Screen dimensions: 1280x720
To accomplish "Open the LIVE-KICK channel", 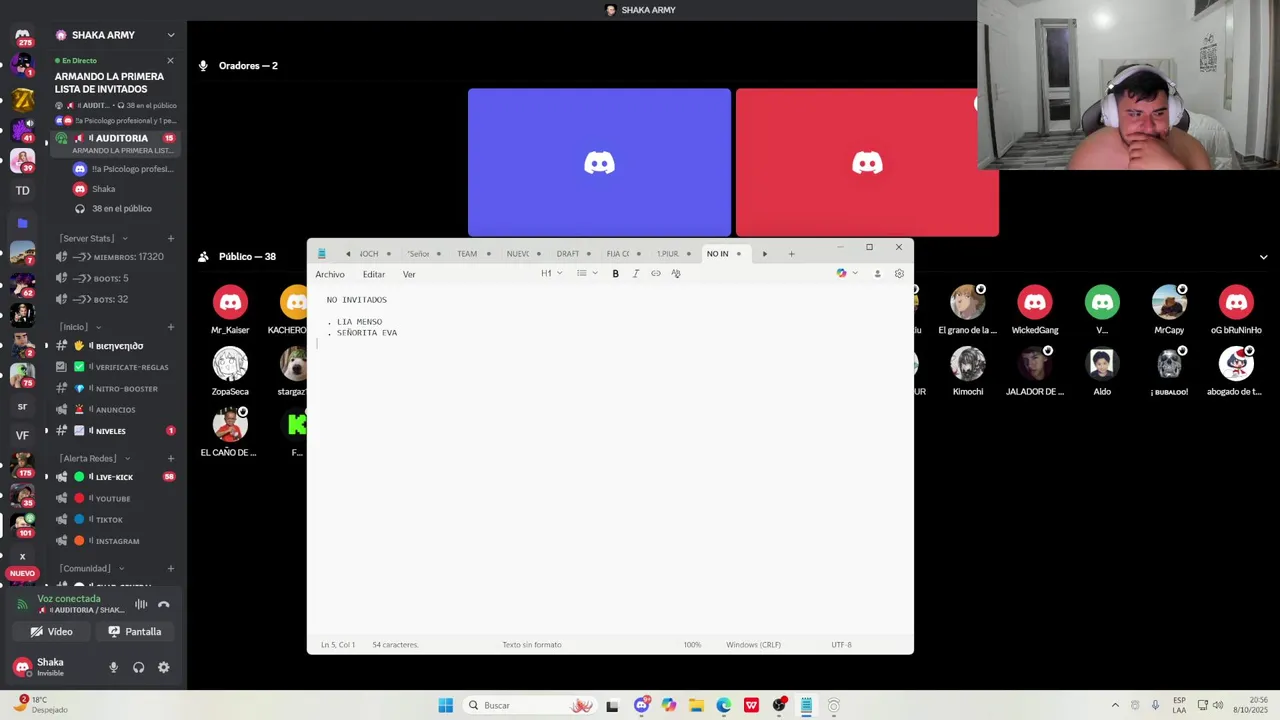I will 115,477.
